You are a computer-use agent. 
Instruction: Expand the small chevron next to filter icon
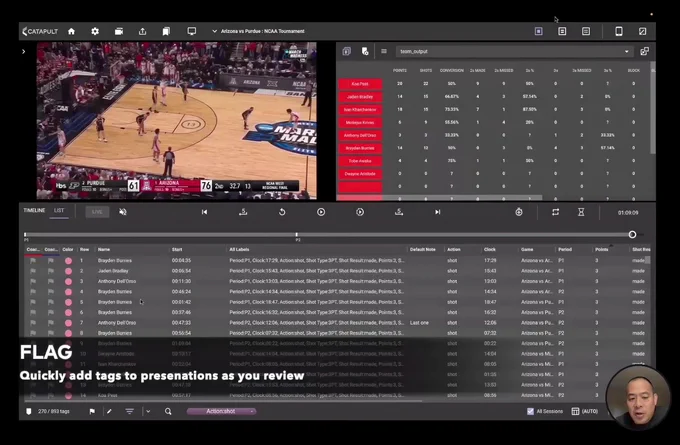tap(148, 411)
